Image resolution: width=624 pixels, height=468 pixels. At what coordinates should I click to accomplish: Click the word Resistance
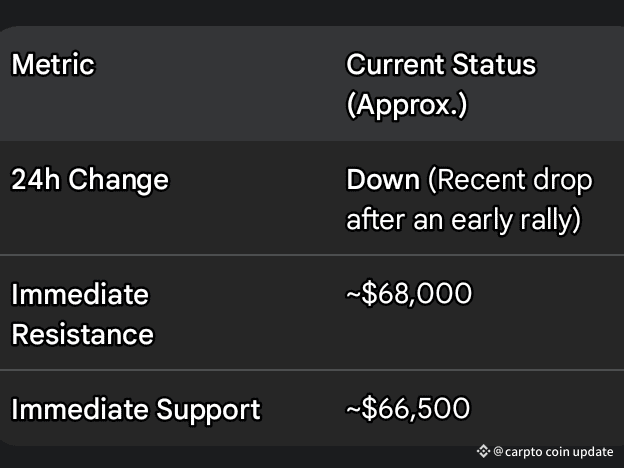(x=82, y=334)
